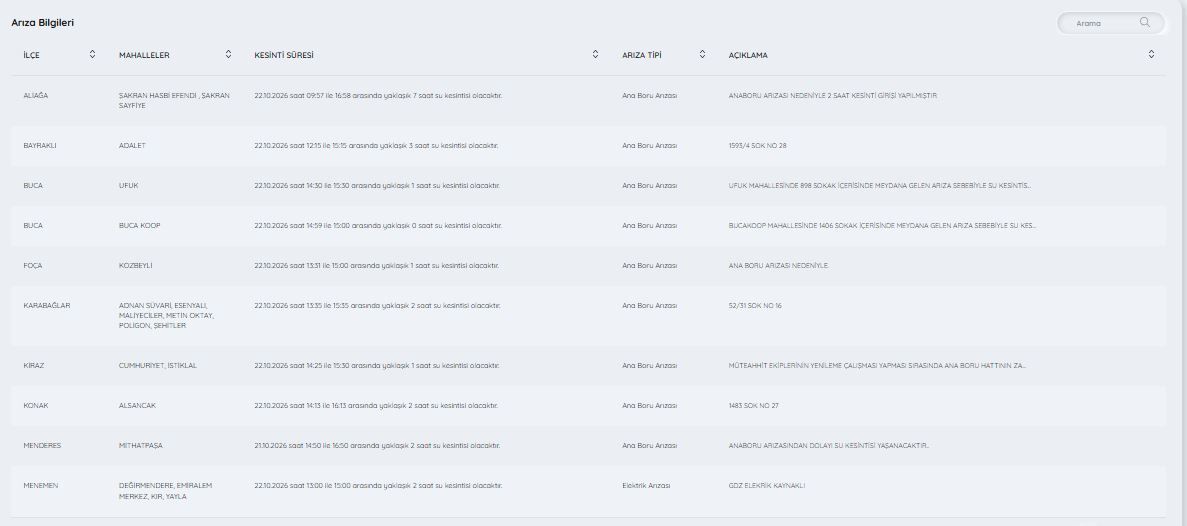Select the KONAK ALSANCAK row

point(588,406)
